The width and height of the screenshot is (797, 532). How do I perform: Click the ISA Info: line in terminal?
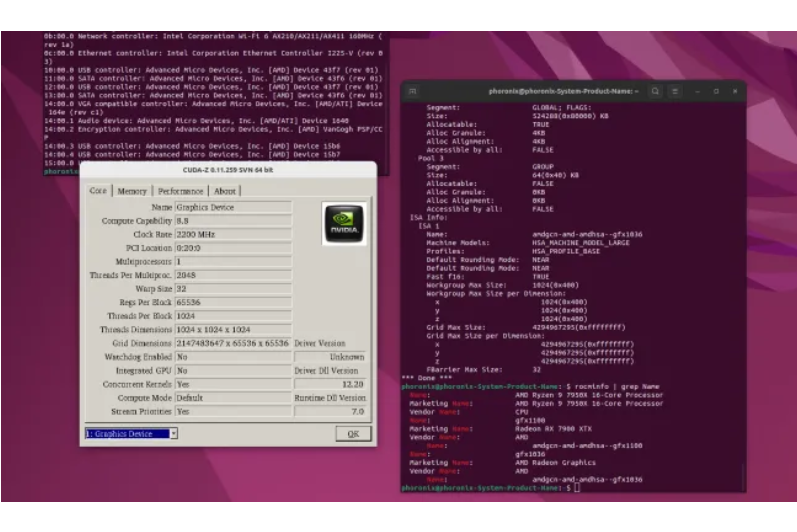(x=429, y=217)
